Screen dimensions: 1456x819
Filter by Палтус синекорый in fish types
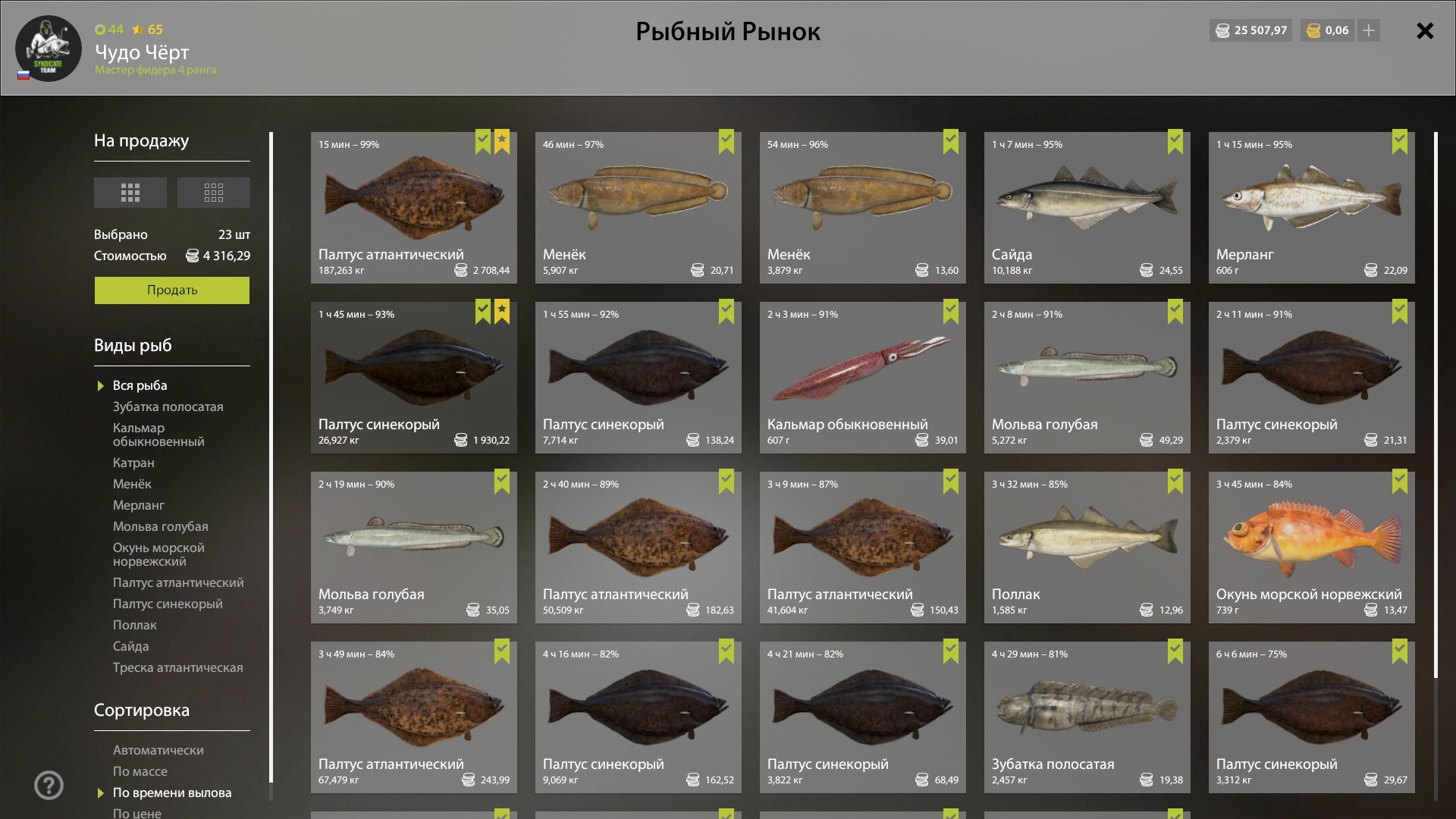point(168,604)
